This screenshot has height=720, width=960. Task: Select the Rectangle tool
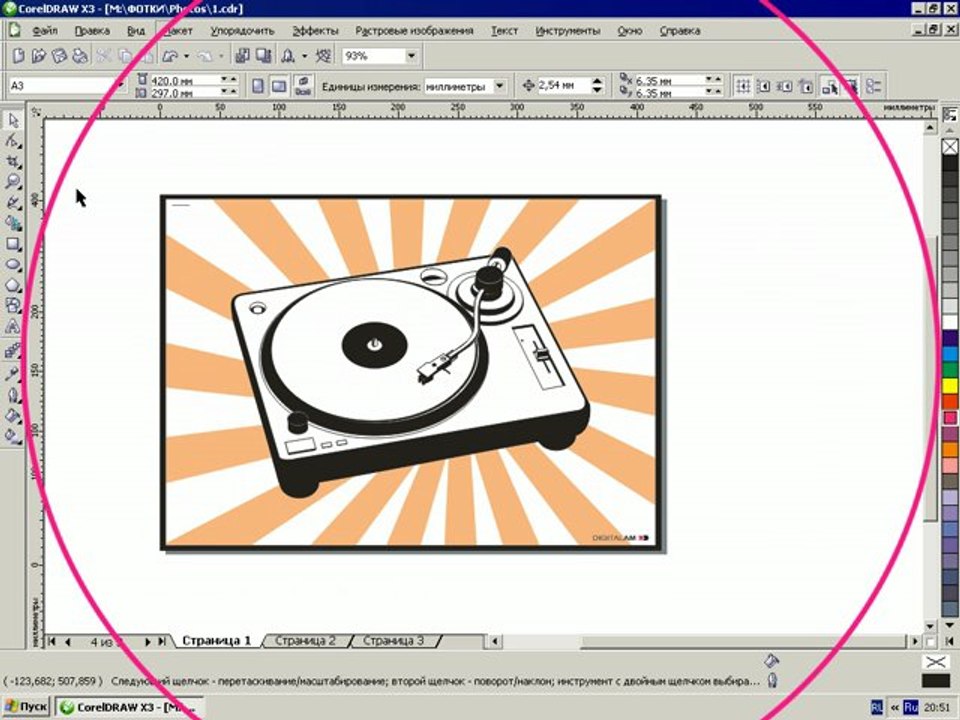13,244
